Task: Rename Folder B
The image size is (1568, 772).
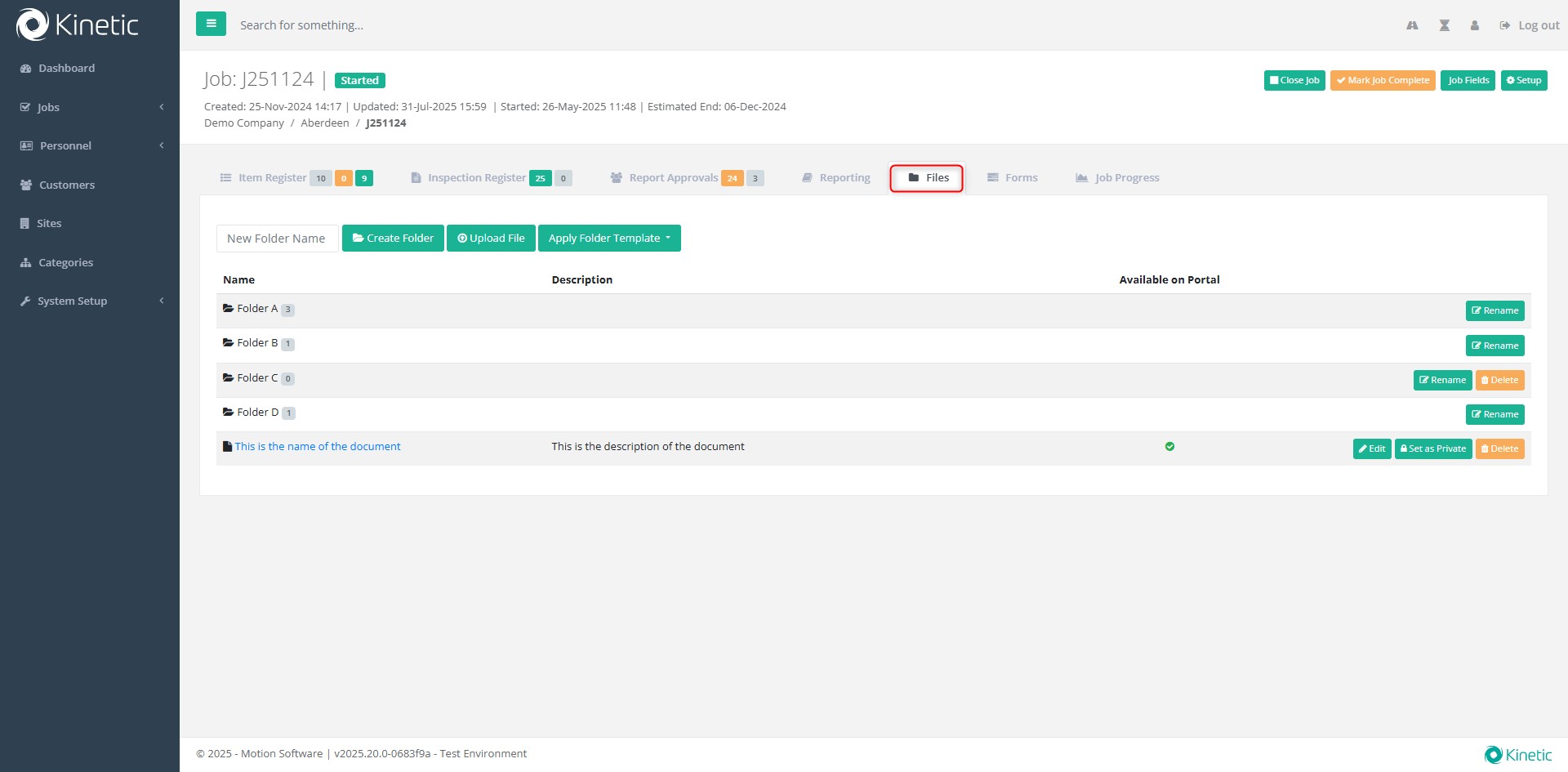Action: tap(1494, 346)
